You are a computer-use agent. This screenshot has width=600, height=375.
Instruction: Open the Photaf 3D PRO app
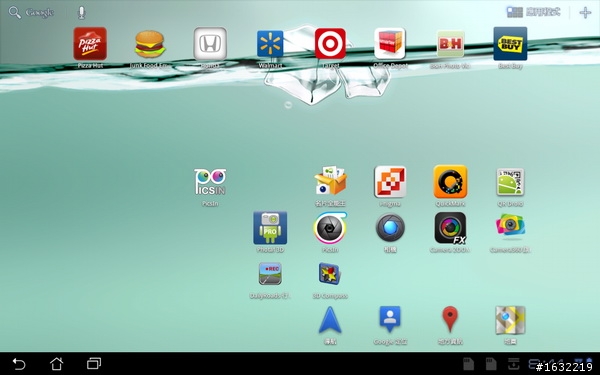click(270, 228)
